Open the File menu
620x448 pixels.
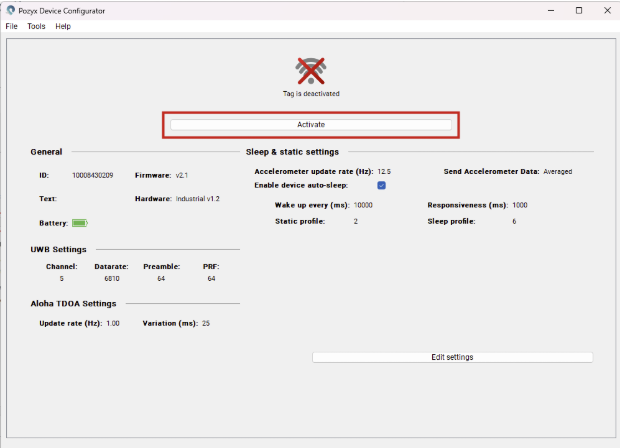click(x=12, y=26)
